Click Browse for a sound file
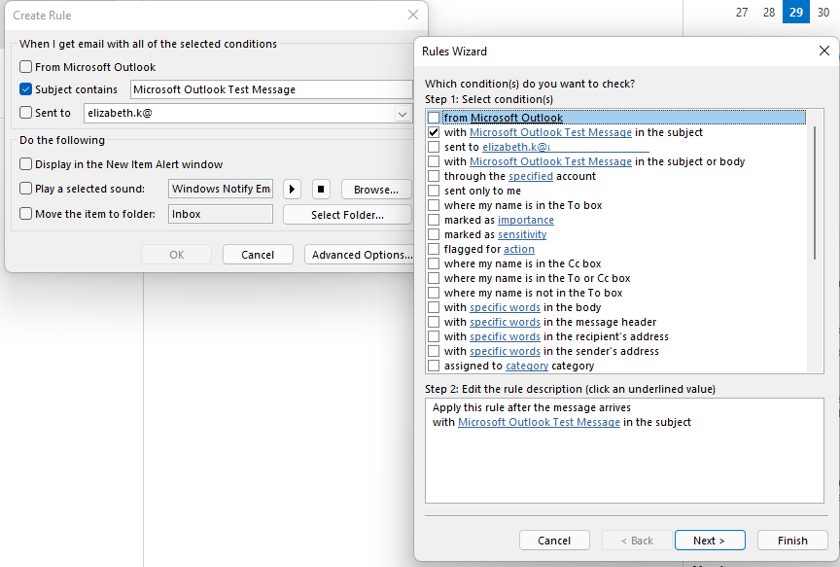 376,190
